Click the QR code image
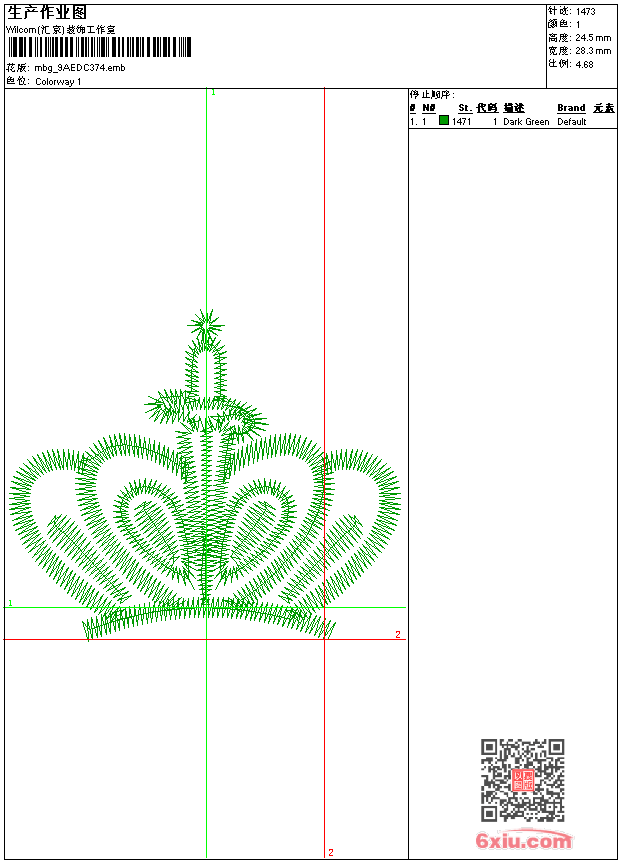The width and height of the screenshot is (620, 860). pos(523,779)
